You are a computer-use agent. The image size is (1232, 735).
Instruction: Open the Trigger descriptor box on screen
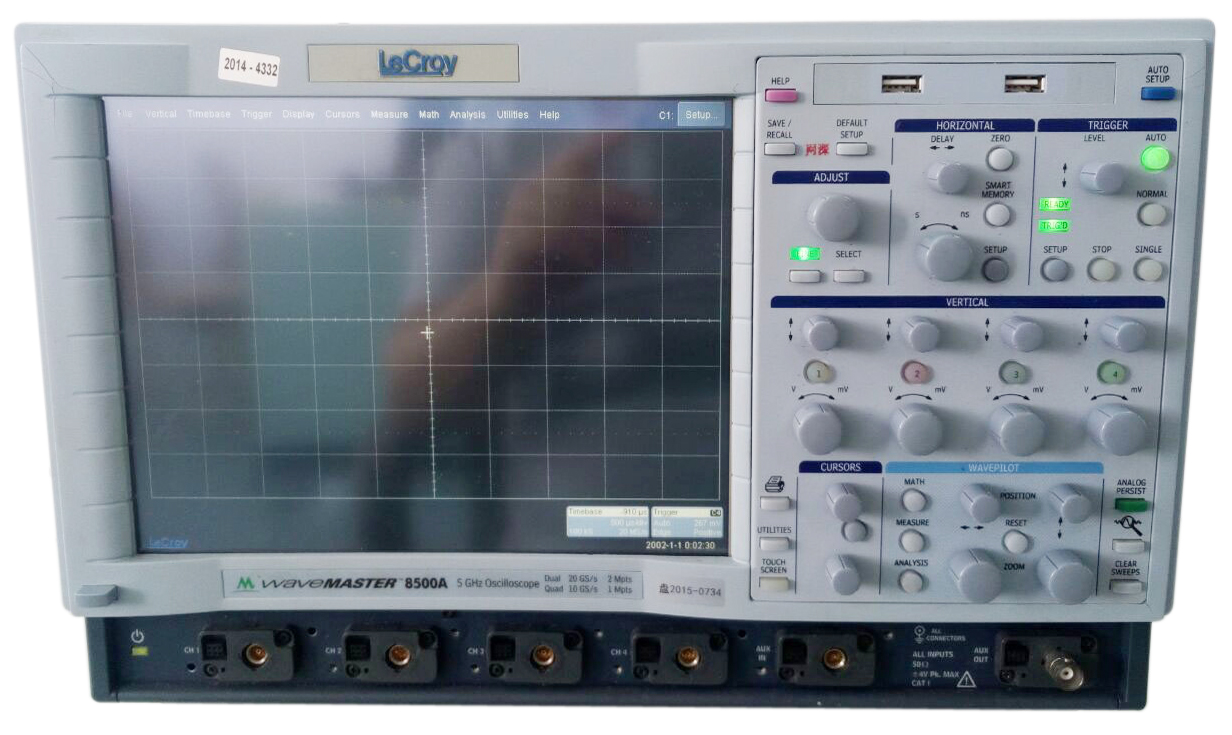[x=686, y=523]
